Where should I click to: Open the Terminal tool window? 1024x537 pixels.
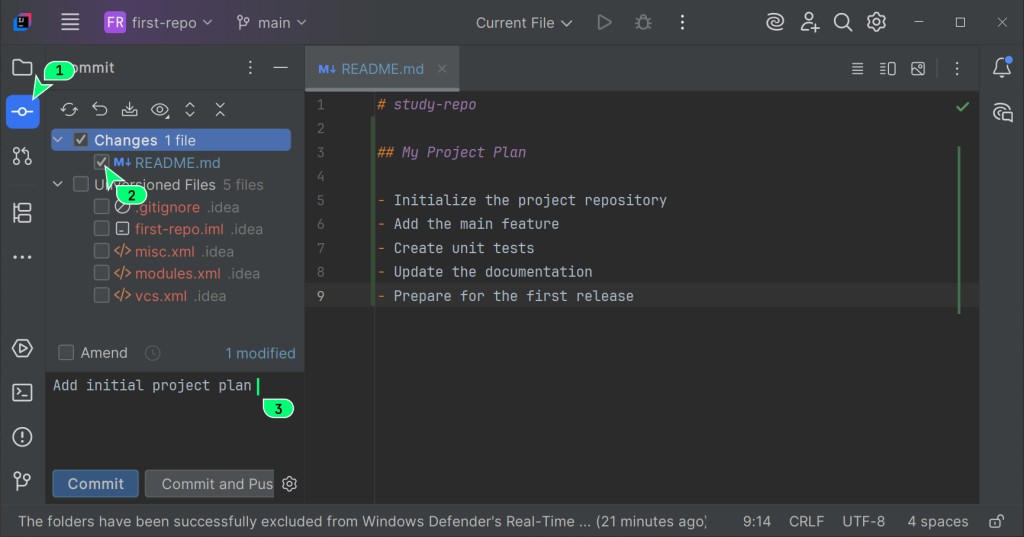[22, 393]
